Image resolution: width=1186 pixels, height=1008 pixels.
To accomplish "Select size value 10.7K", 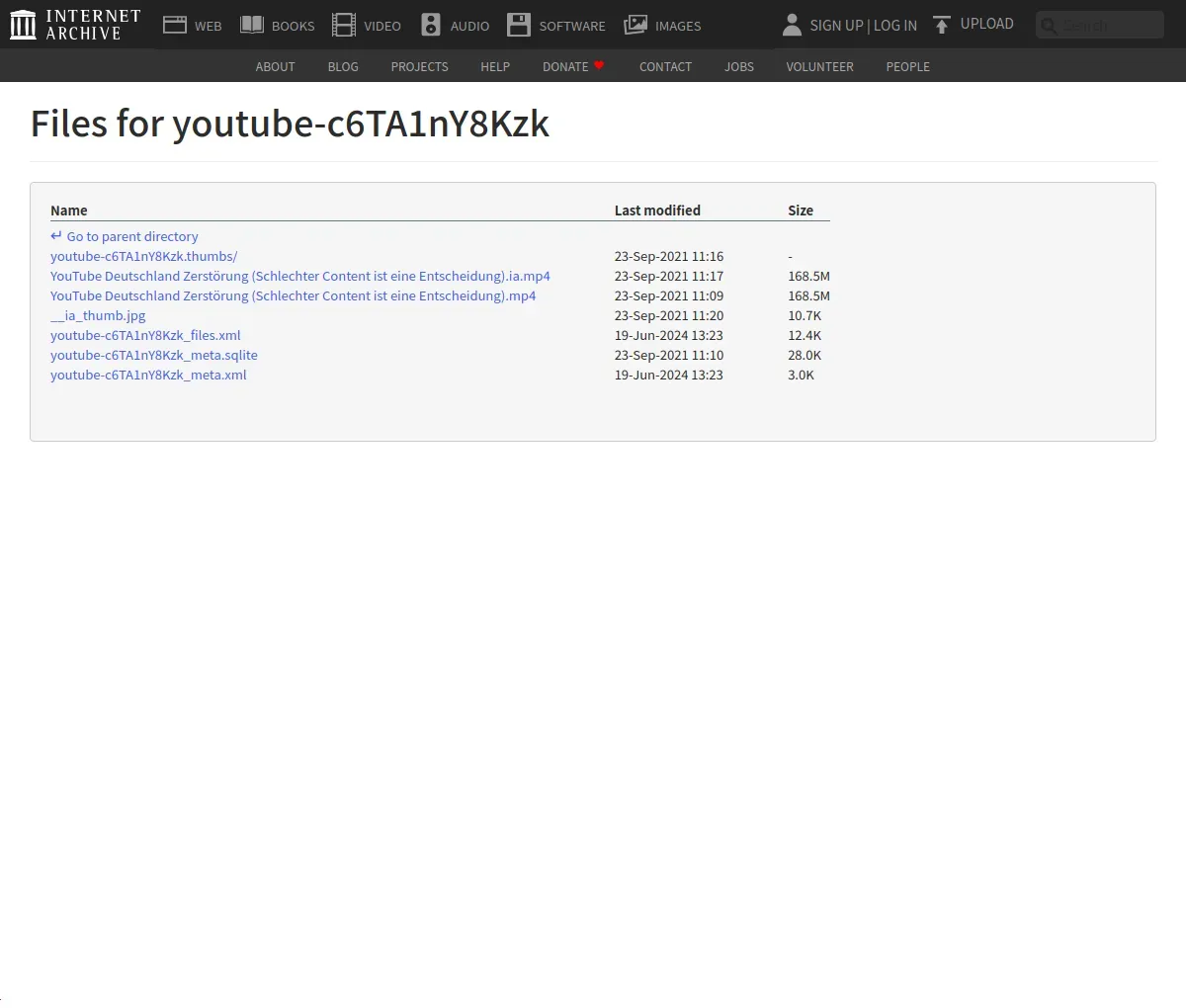I will (805, 315).
